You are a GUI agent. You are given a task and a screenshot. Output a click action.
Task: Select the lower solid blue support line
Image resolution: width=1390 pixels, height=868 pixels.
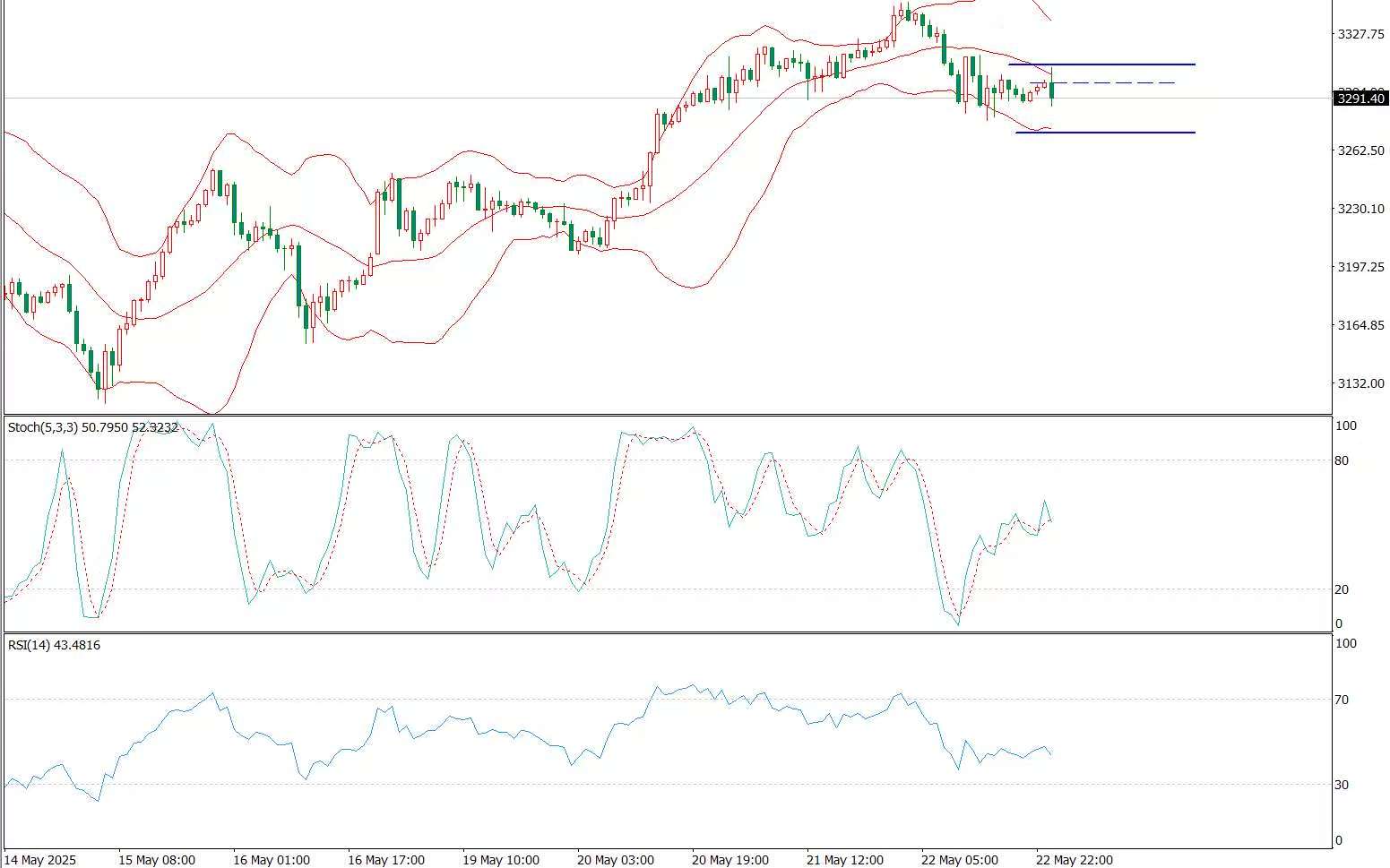coord(1105,133)
